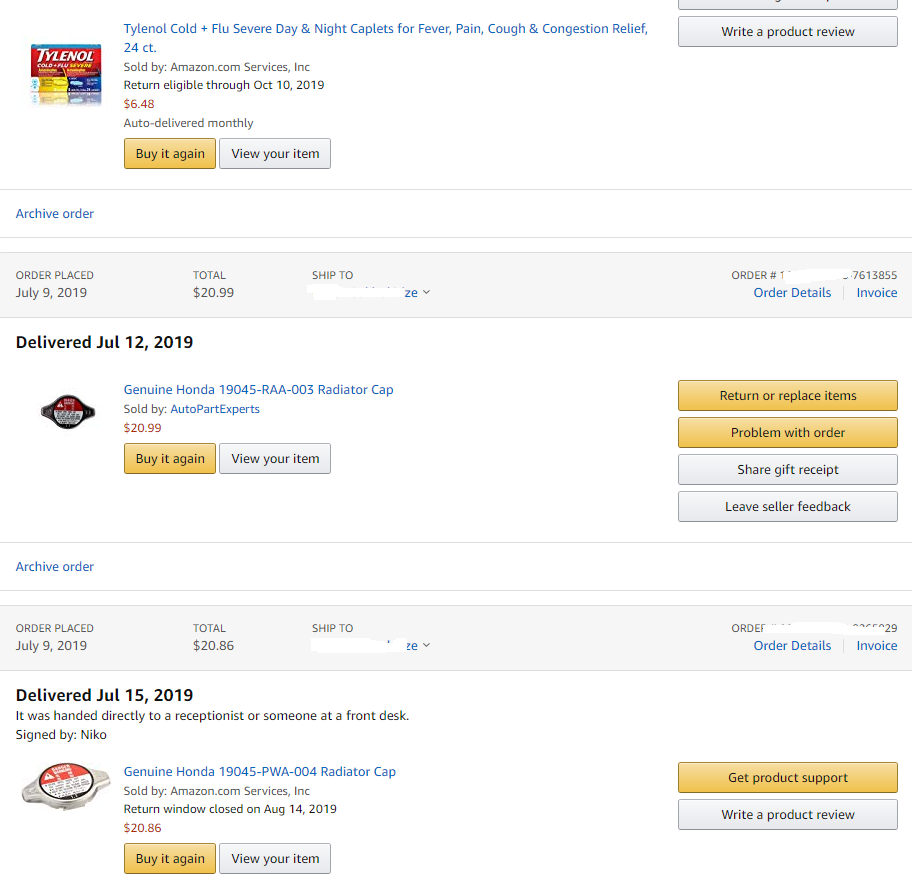
Task: Open Genuine Honda 19045-RAA-003 Radiator Cap link
Action: pos(258,390)
